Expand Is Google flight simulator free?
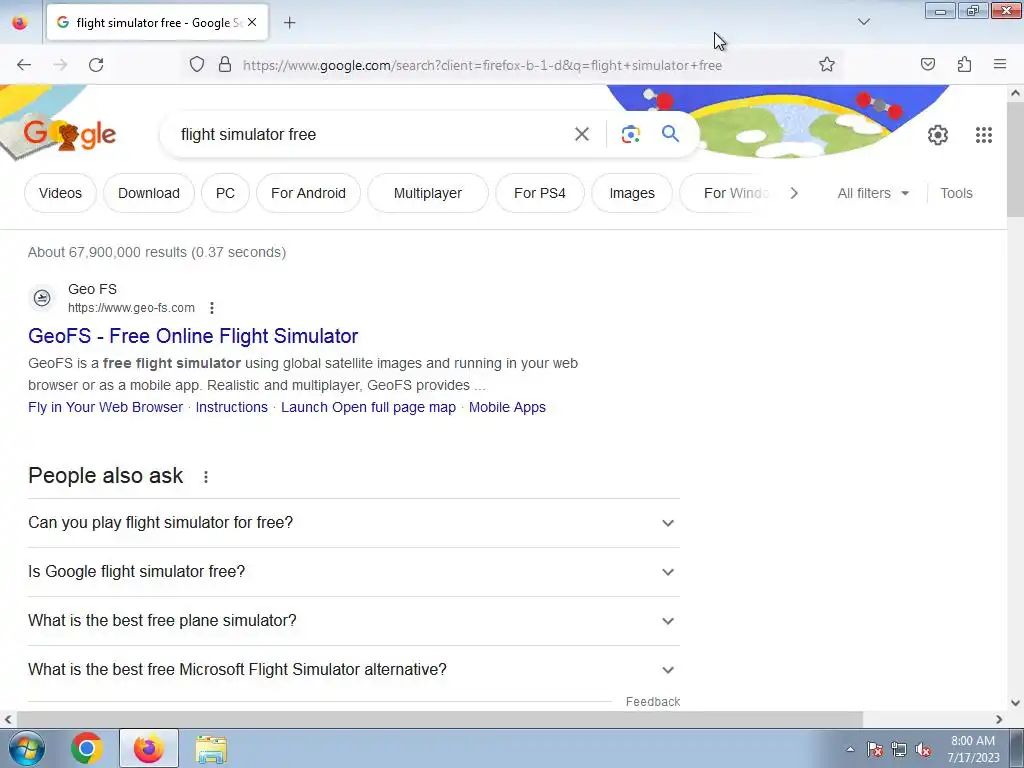This screenshot has height=768, width=1024. [x=353, y=572]
